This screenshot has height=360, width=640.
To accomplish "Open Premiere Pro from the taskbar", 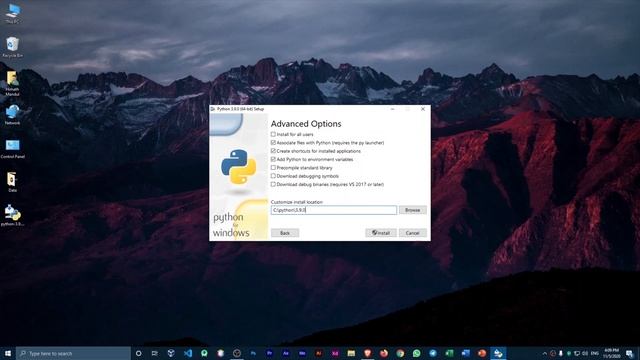I will pyautogui.click(x=269, y=353).
